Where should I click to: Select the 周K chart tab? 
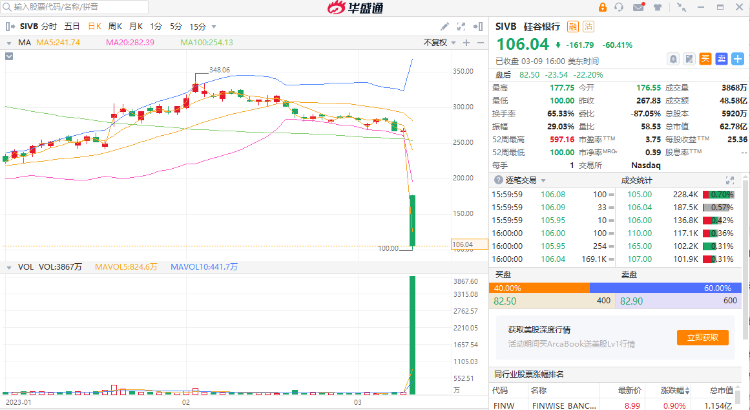click(115, 26)
